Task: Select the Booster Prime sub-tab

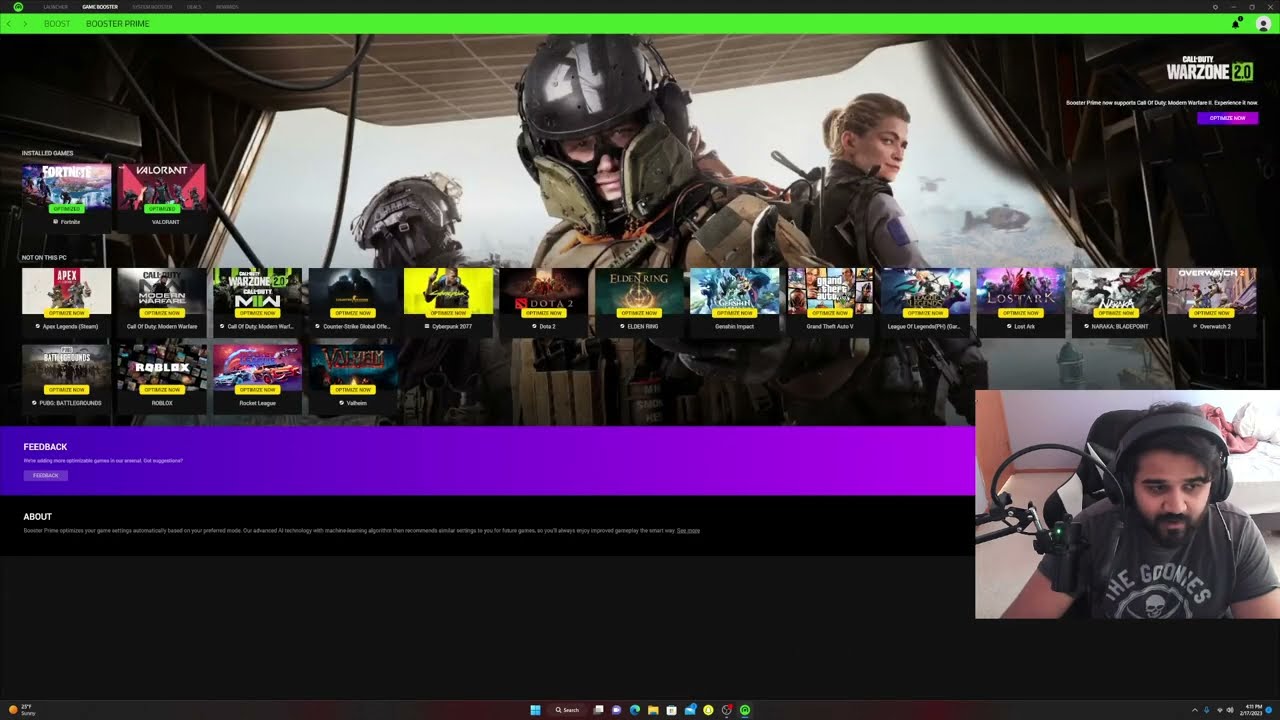Action: click(x=117, y=23)
